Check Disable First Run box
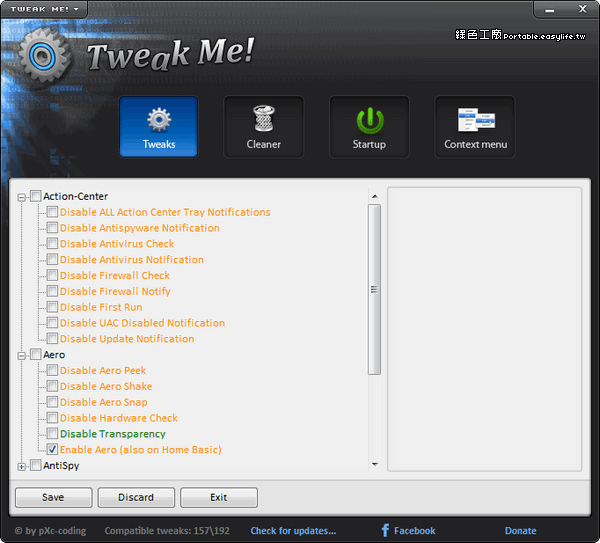This screenshot has height=543, width=600. tap(52, 307)
